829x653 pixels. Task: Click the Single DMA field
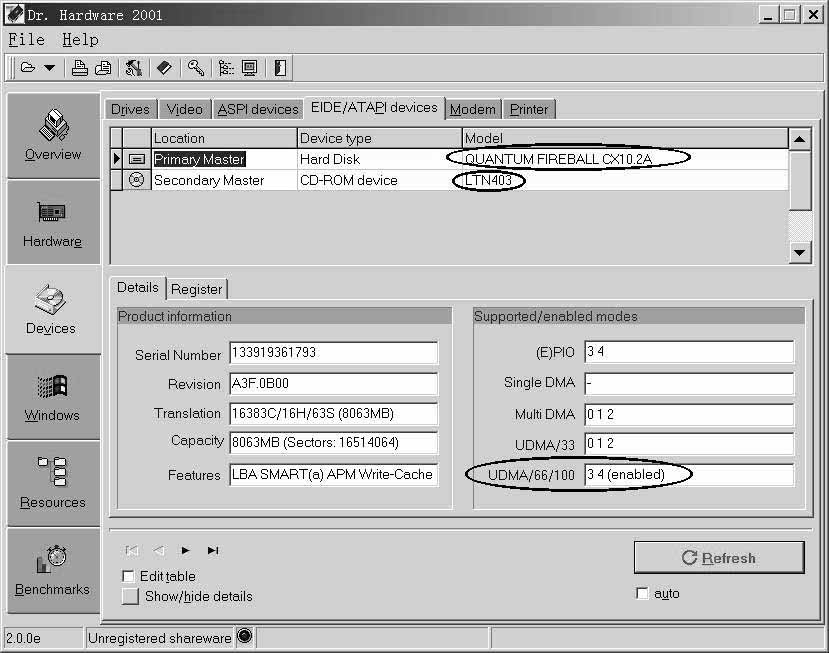click(x=689, y=383)
